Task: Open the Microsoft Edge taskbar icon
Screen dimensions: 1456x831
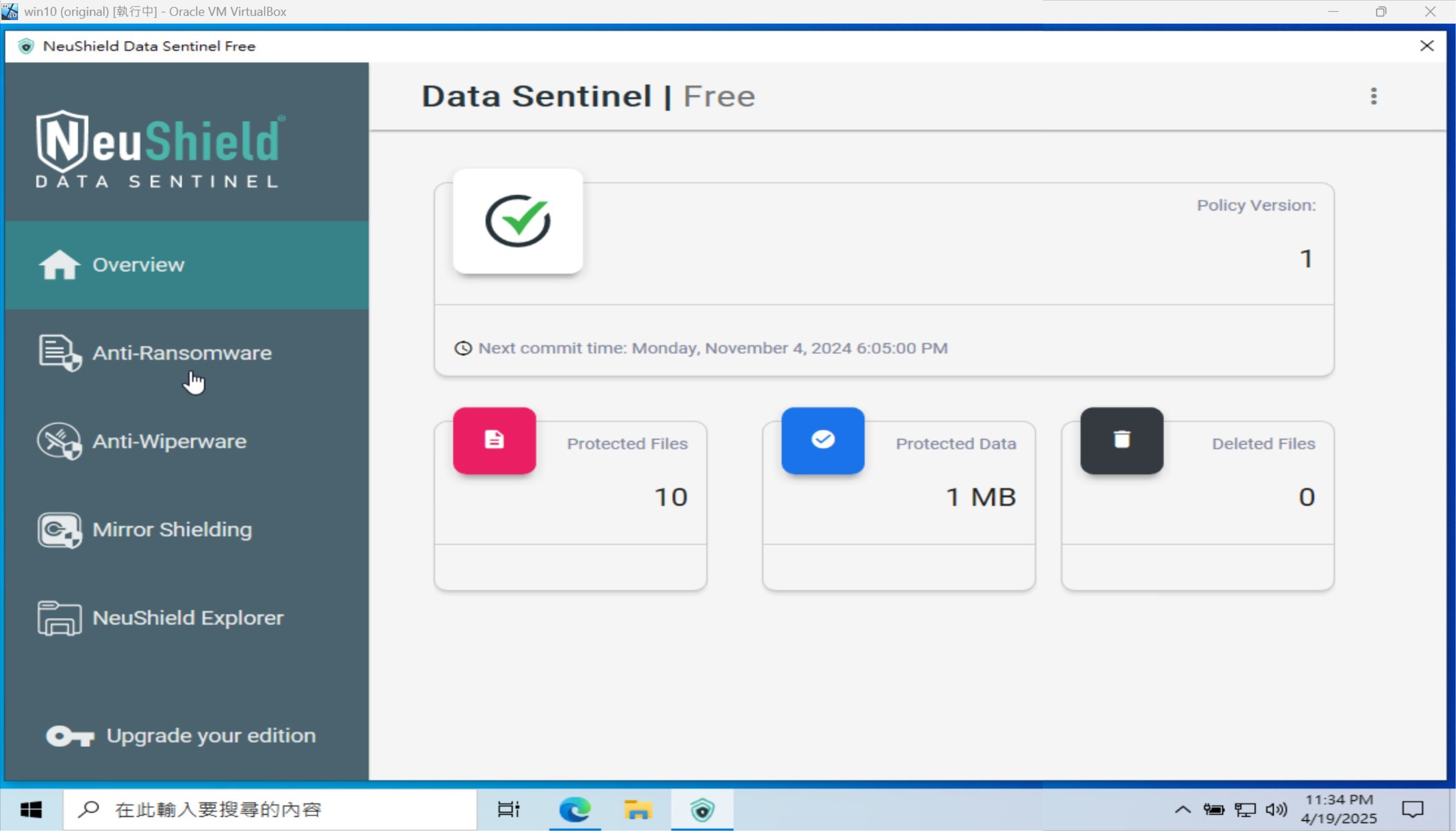Action: pyautogui.click(x=575, y=809)
